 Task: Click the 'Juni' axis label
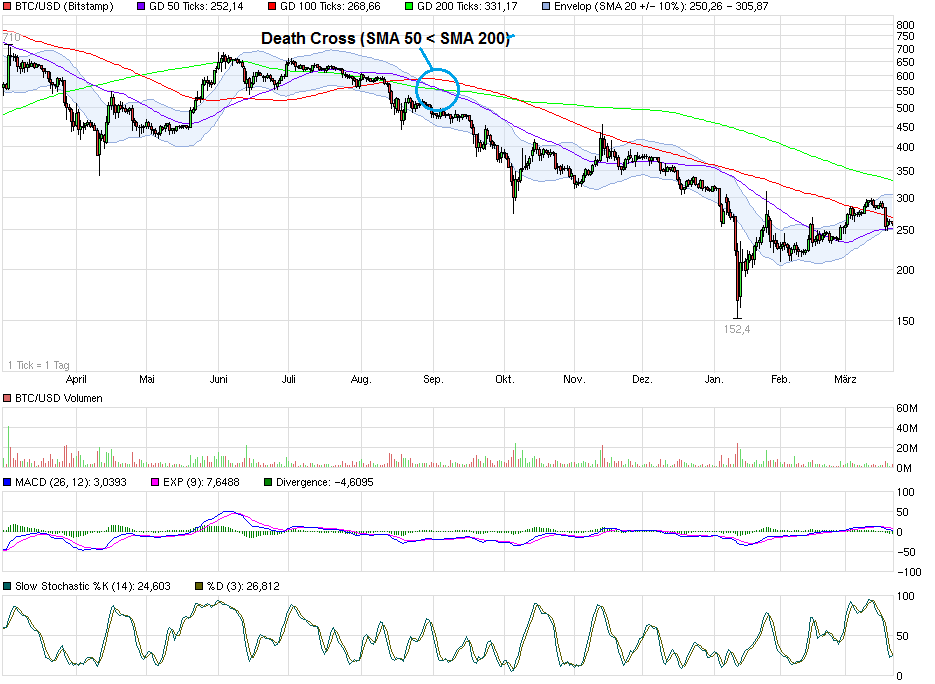pos(219,379)
